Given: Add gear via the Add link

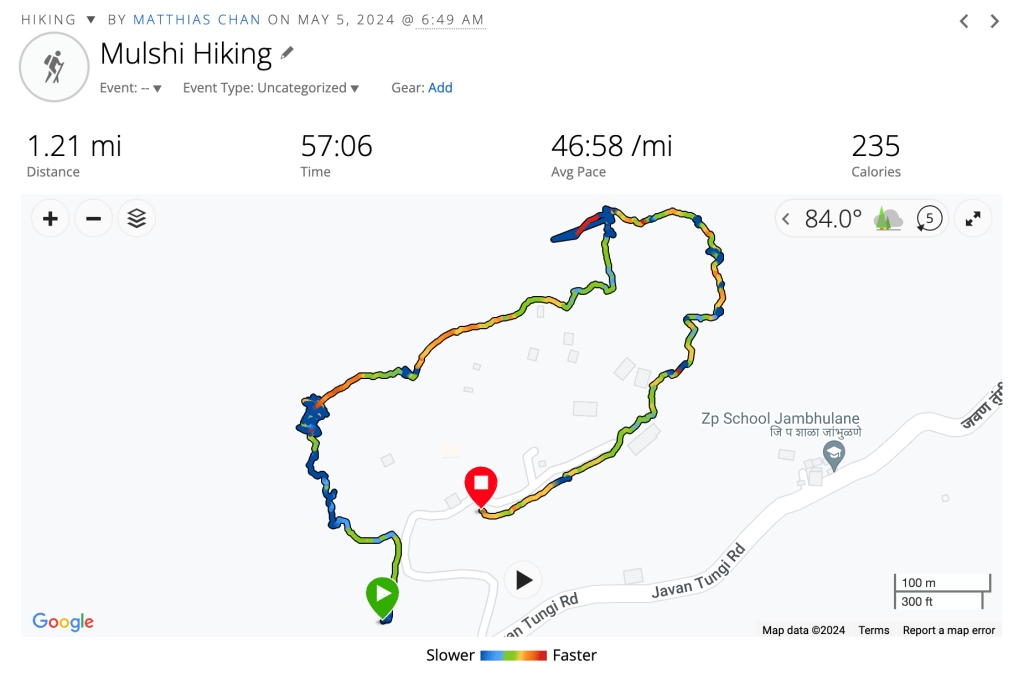Looking at the screenshot, I should point(440,88).
